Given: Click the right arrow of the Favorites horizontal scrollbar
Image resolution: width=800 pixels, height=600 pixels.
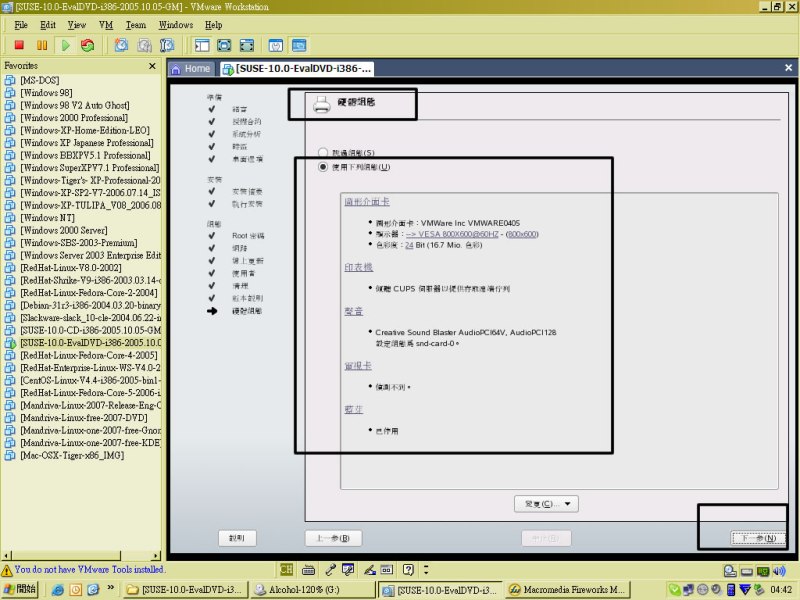Looking at the screenshot, I should [156, 555].
